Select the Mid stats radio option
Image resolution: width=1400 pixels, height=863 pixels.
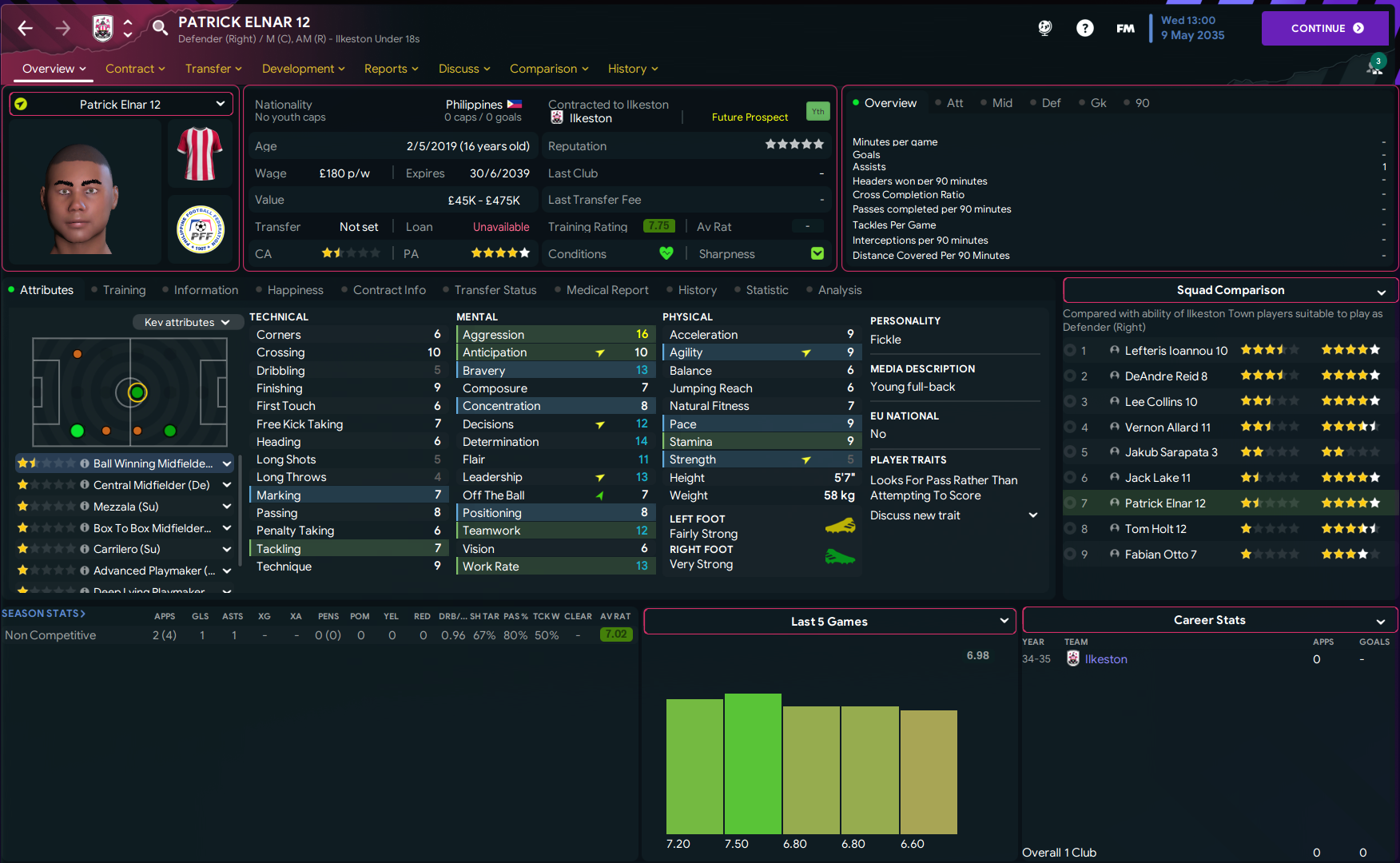pos(997,103)
